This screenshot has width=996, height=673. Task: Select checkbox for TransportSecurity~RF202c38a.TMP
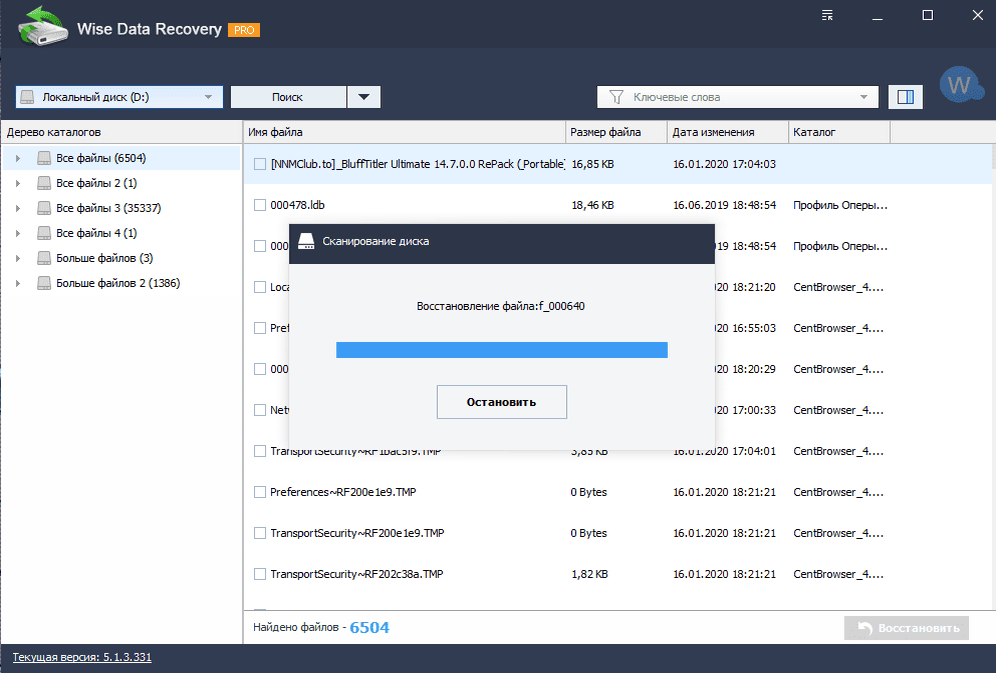coord(260,574)
